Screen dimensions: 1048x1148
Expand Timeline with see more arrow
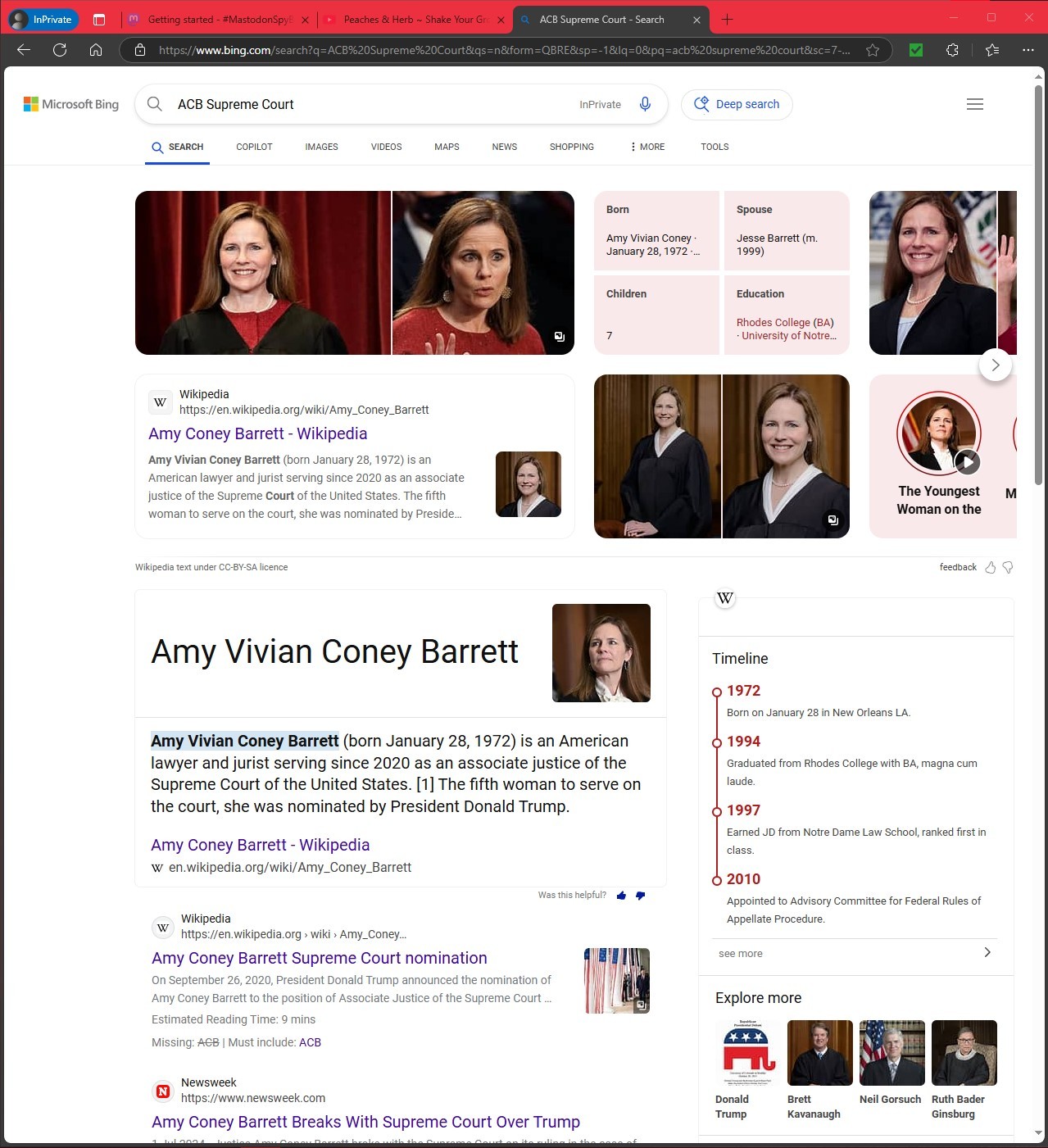pos(987,952)
